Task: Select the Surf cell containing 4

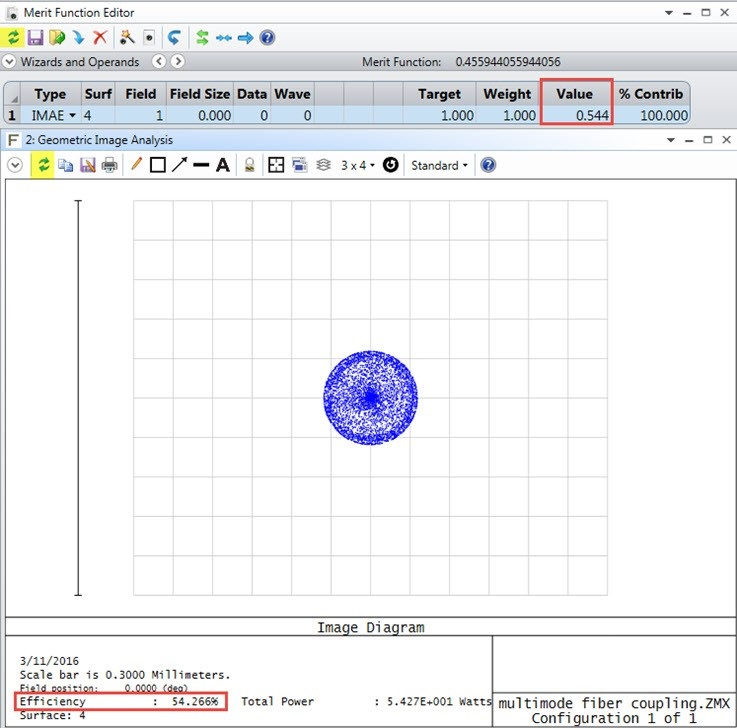Action: tap(96, 116)
